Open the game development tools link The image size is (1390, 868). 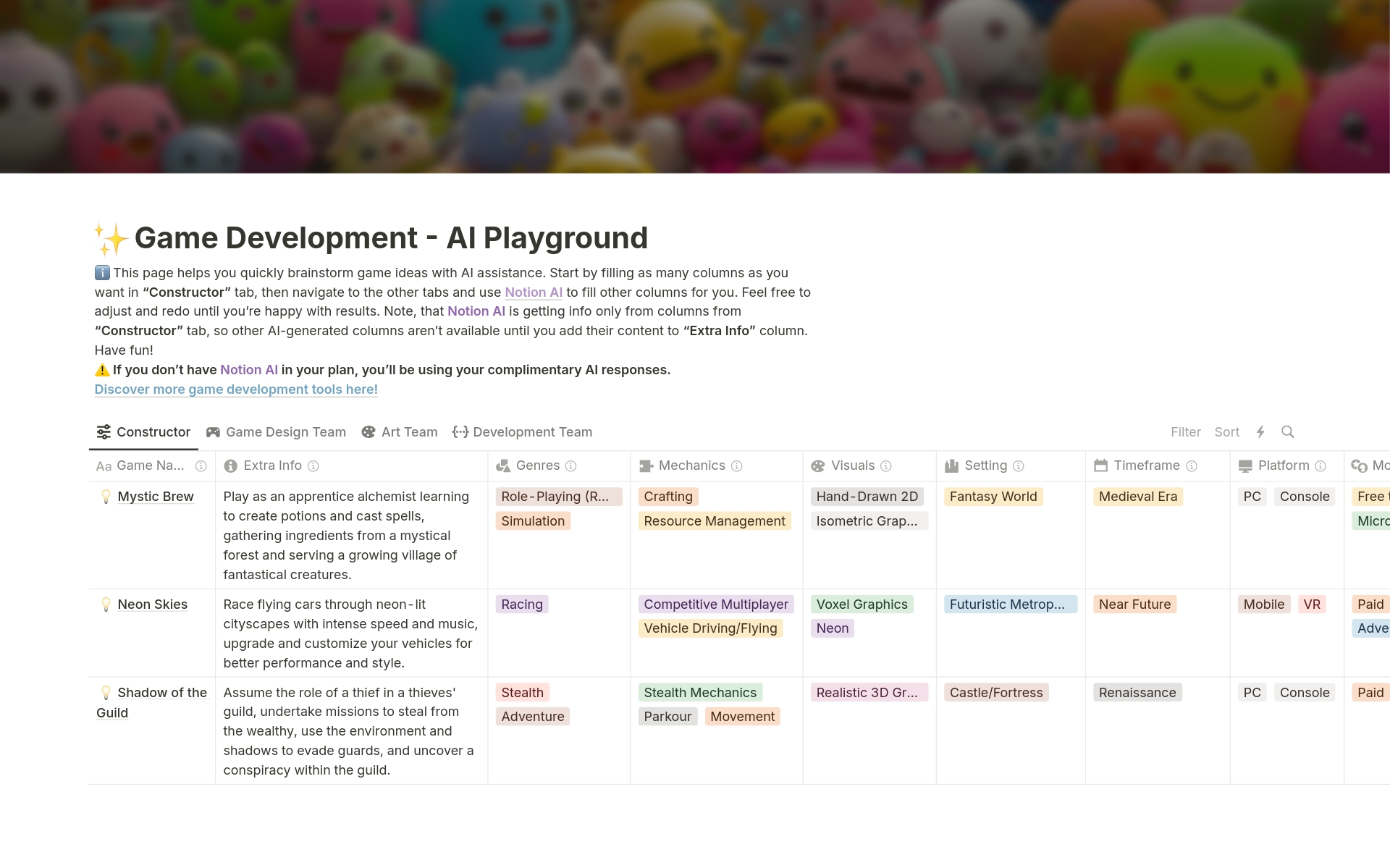[x=236, y=389]
